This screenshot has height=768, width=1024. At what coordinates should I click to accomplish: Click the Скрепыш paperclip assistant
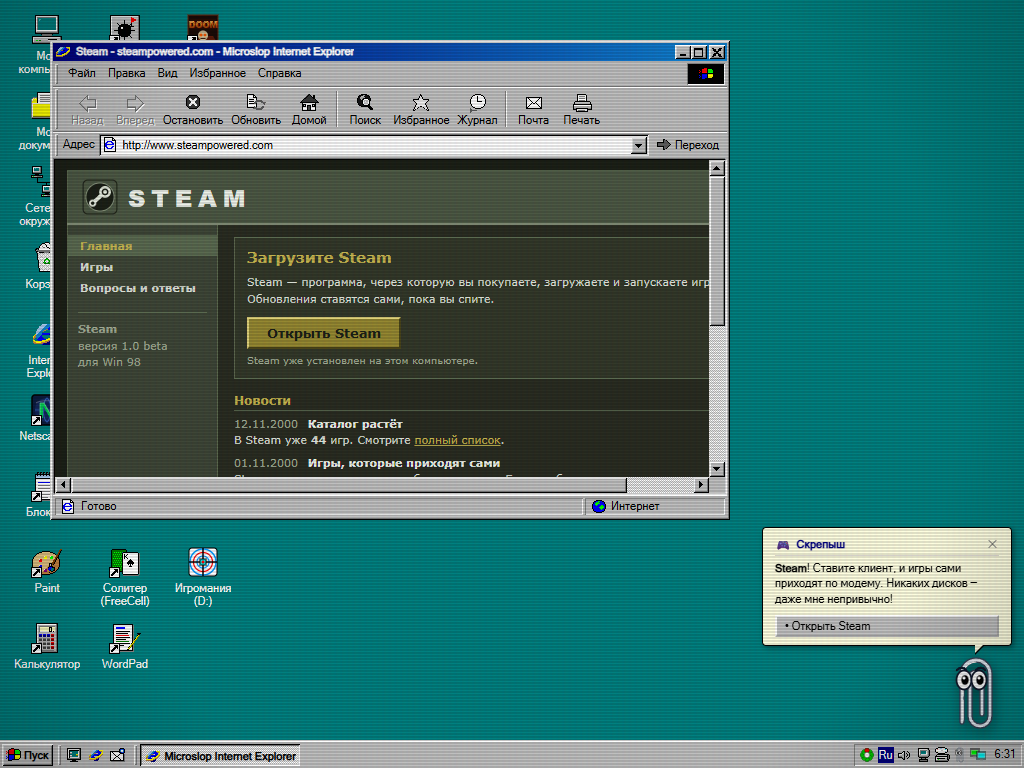pyautogui.click(x=974, y=692)
